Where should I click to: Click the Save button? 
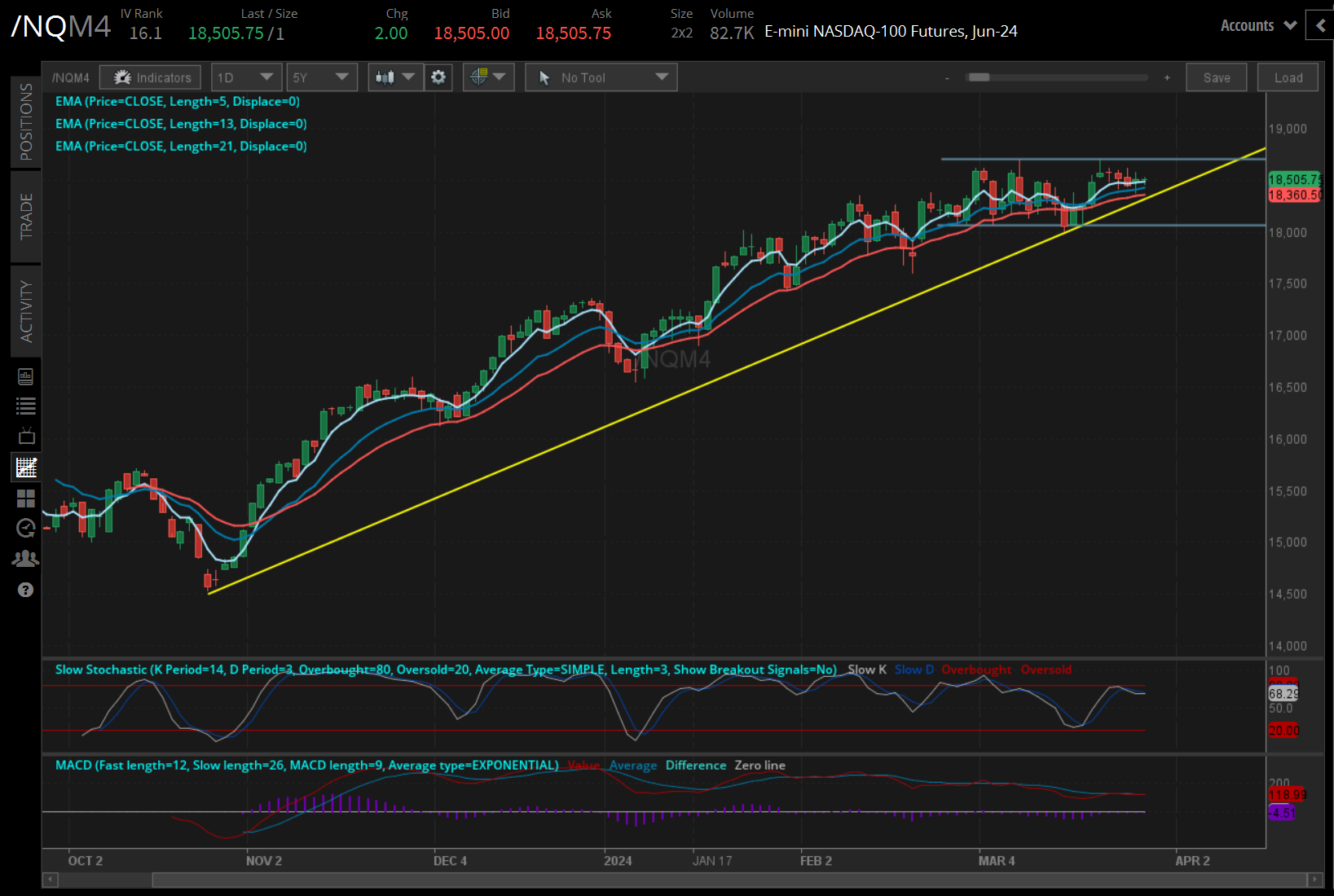coord(1216,77)
